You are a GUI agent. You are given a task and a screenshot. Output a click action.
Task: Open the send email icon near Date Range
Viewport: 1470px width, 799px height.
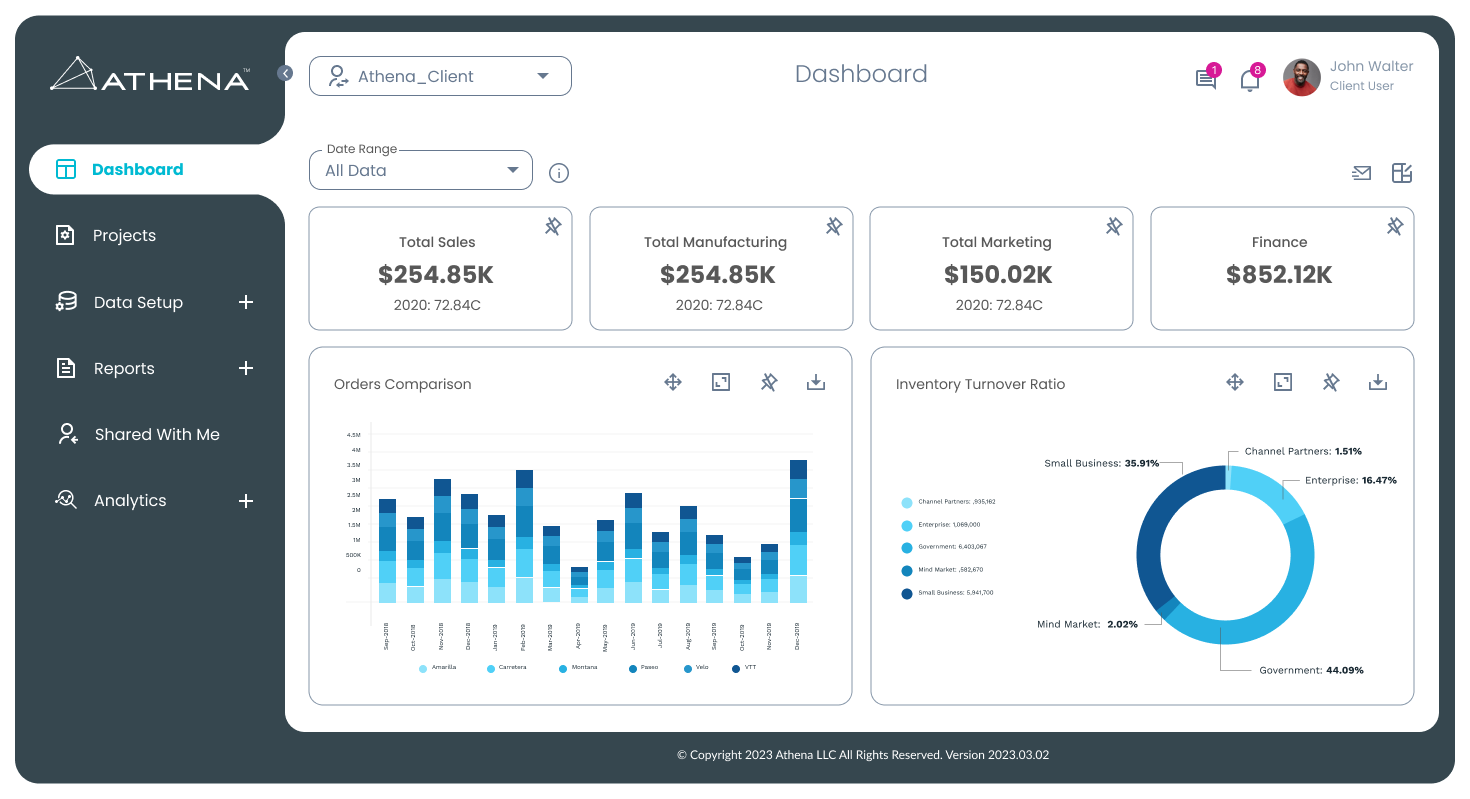1361,172
